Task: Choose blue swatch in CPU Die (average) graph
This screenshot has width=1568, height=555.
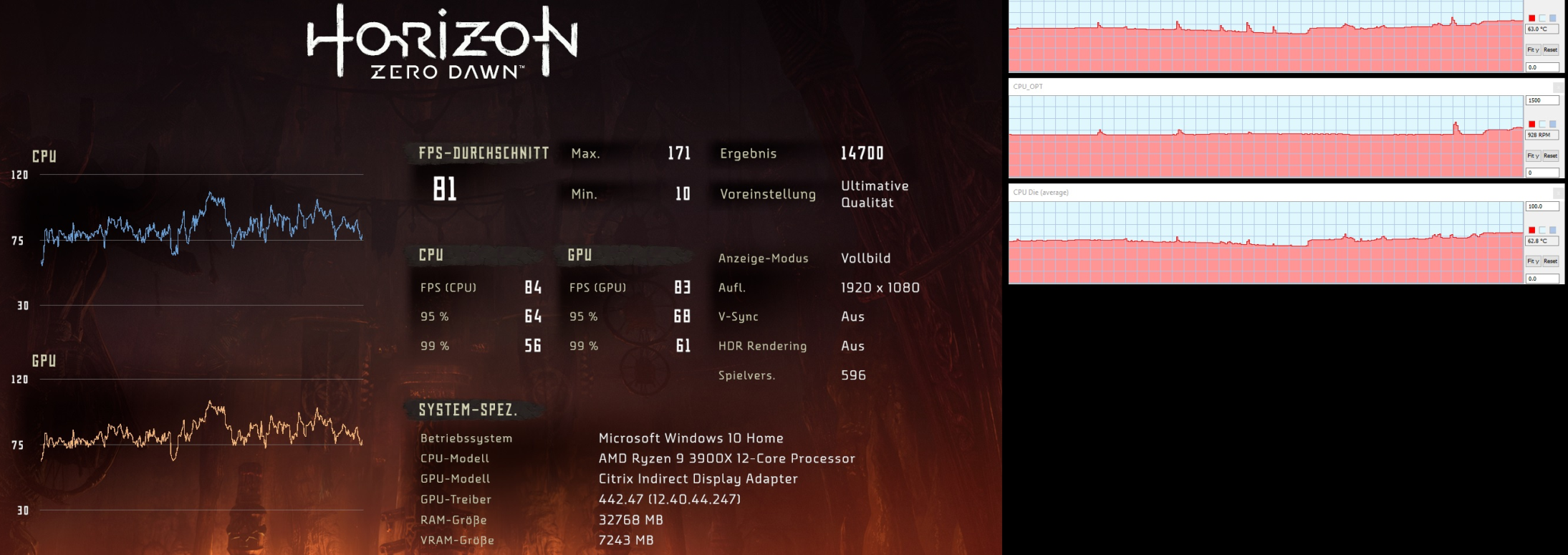Action: (x=1552, y=230)
